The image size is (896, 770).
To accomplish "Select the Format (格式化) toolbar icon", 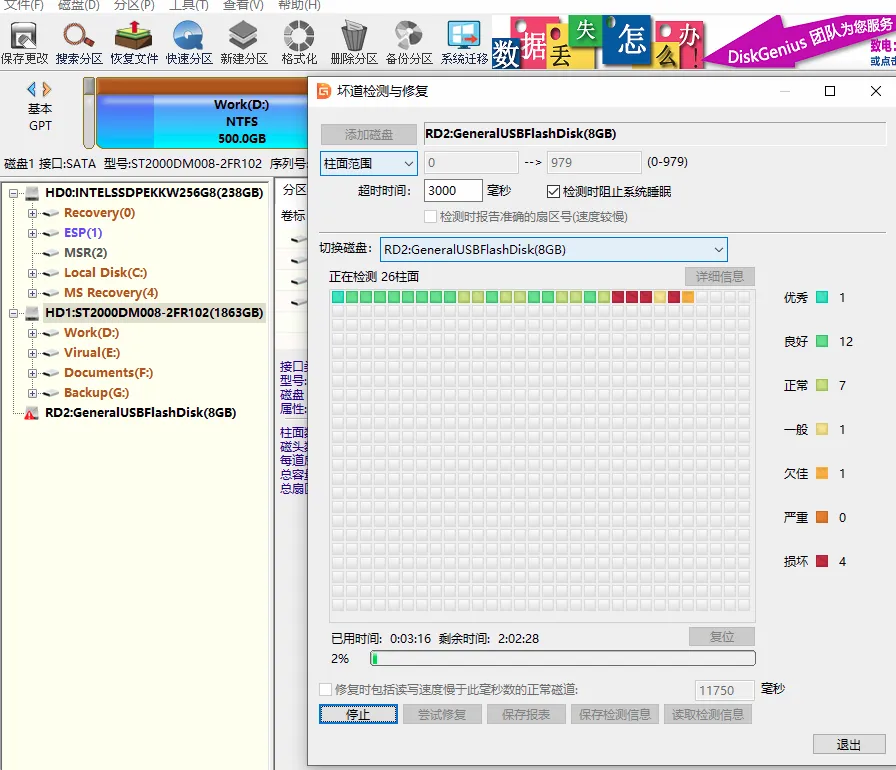I will click(x=299, y=43).
